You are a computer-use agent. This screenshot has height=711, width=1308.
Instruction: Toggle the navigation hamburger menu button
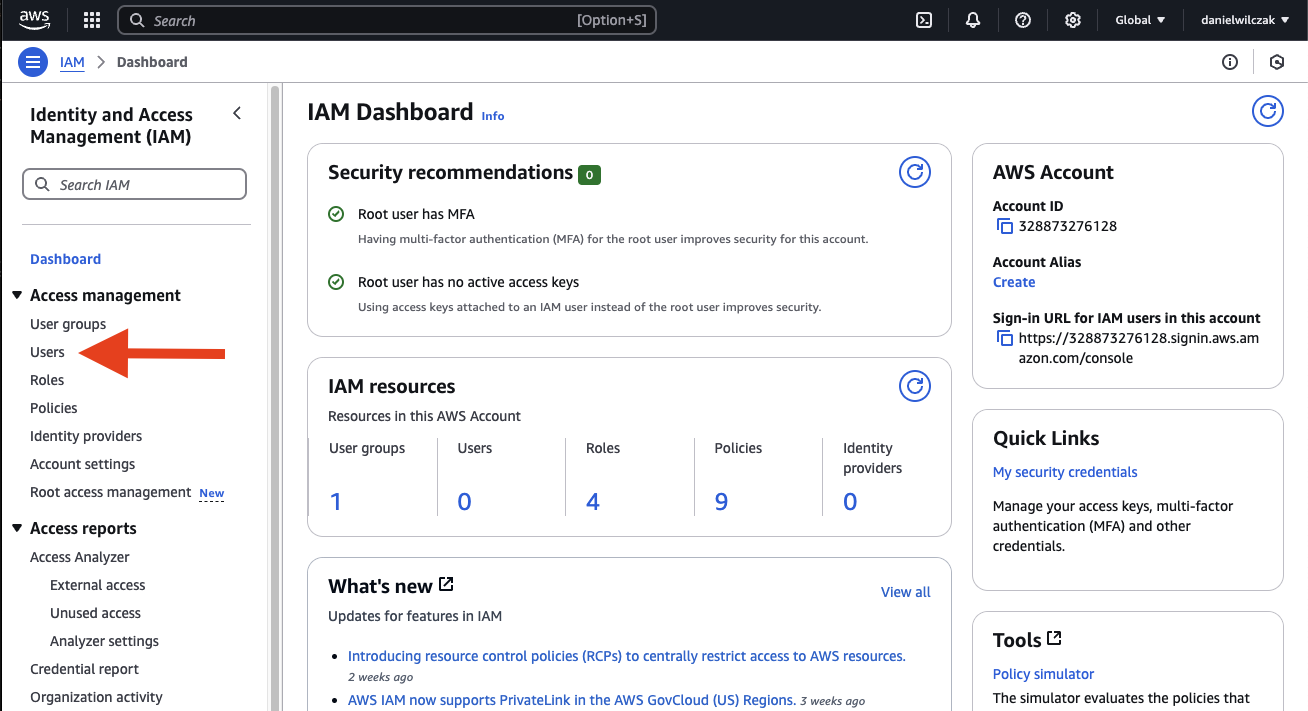33,62
